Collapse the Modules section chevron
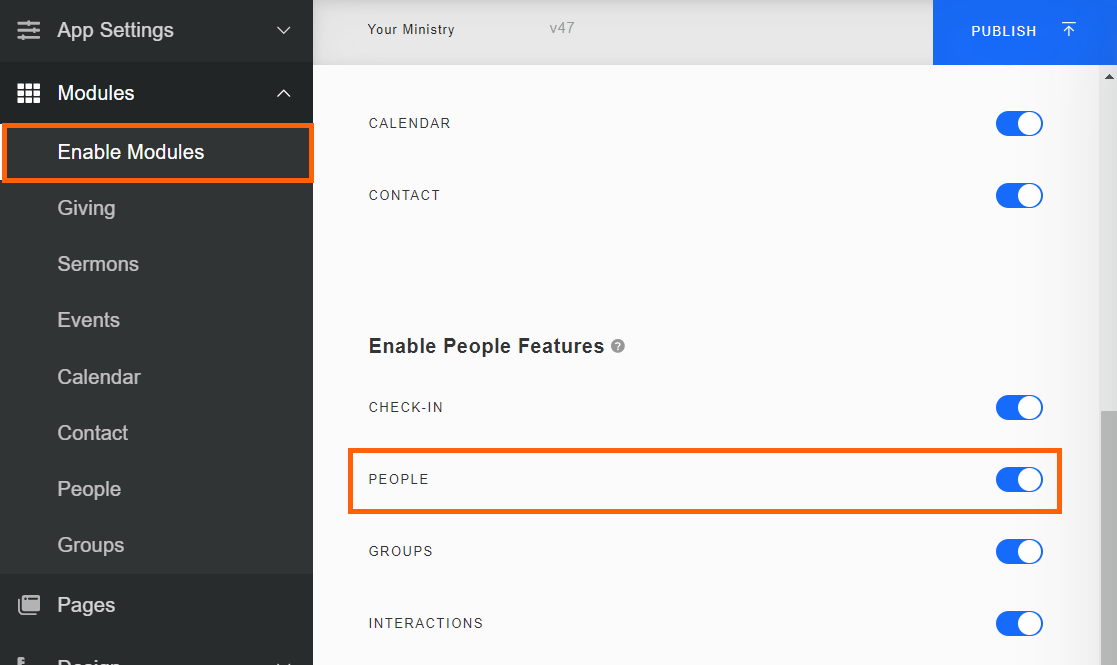This screenshot has width=1117, height=665. [283, 93]
